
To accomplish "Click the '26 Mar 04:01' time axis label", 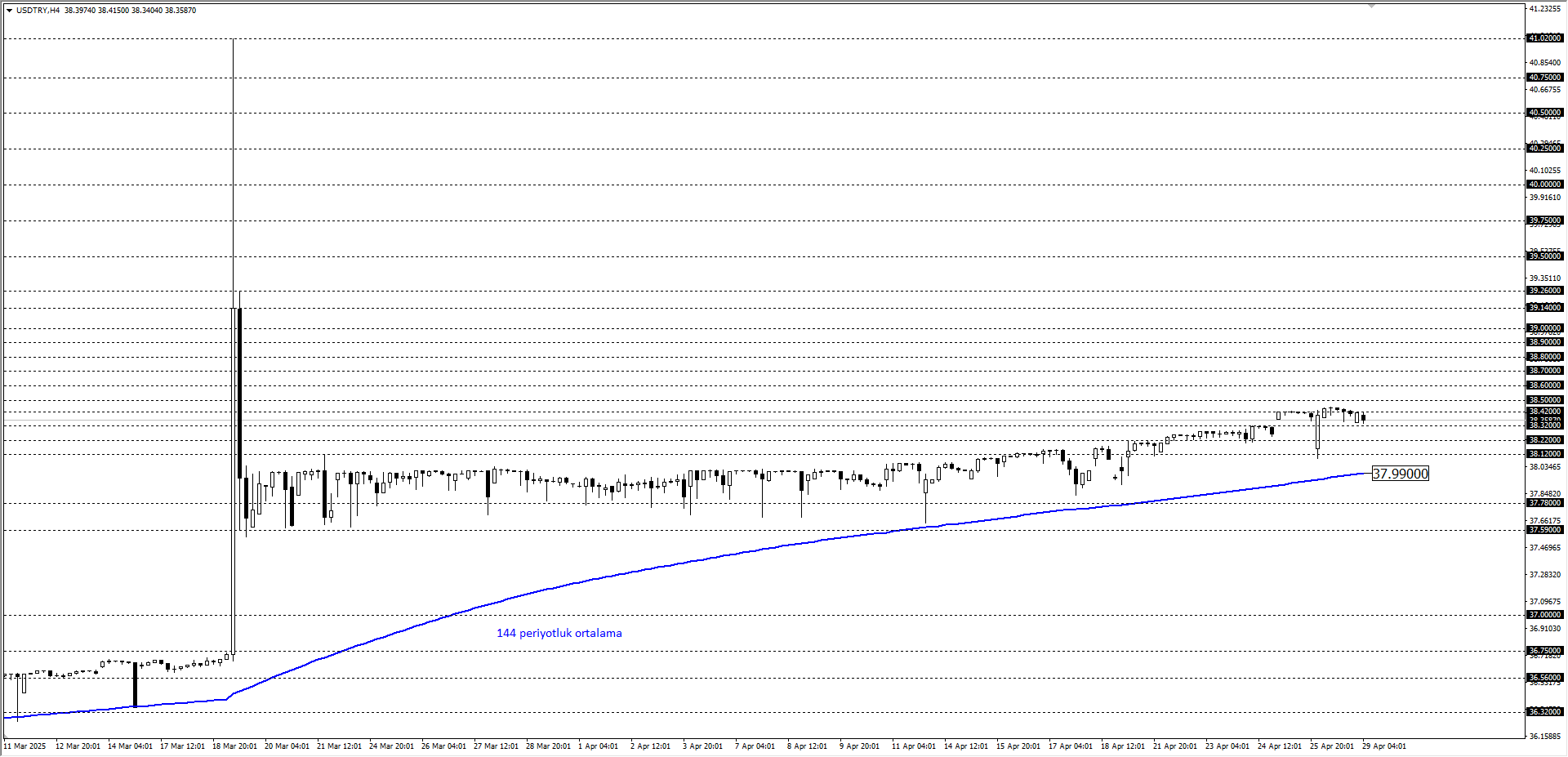I will coord(443,746).
